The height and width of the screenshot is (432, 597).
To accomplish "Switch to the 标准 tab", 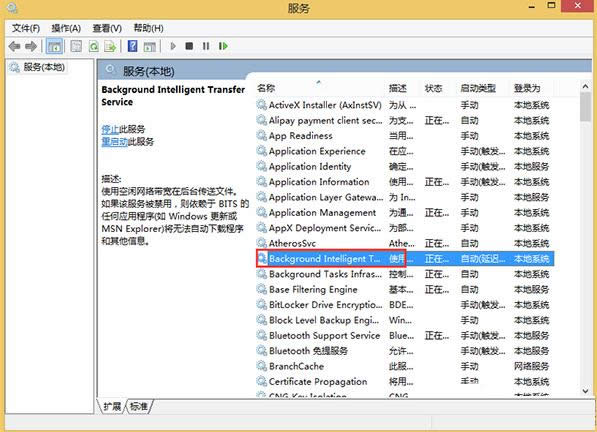I will [x=139, y=406].
